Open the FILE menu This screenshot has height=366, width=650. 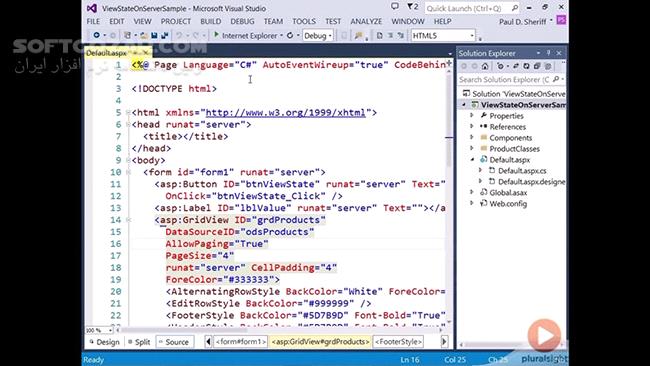pyautogui.click(x=93, y=21)
